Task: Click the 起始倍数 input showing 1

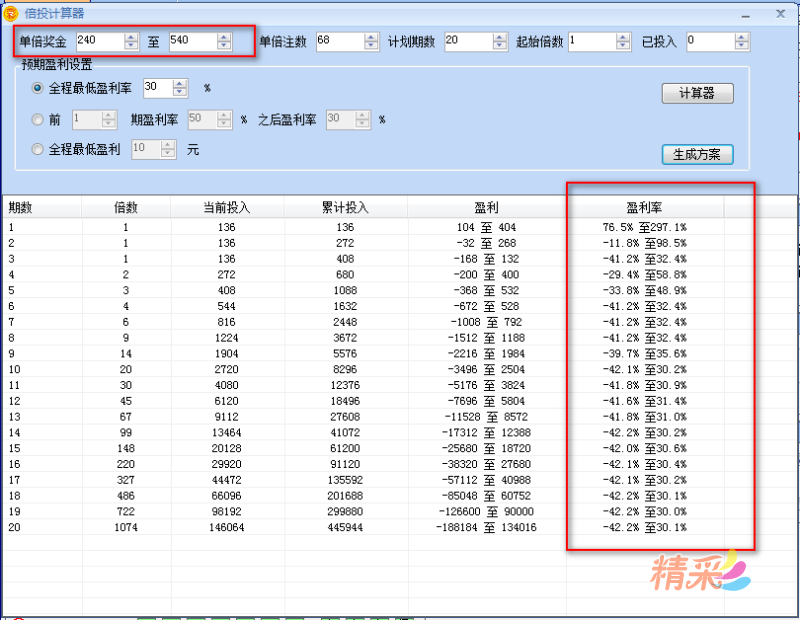Action: click(593, 41)
